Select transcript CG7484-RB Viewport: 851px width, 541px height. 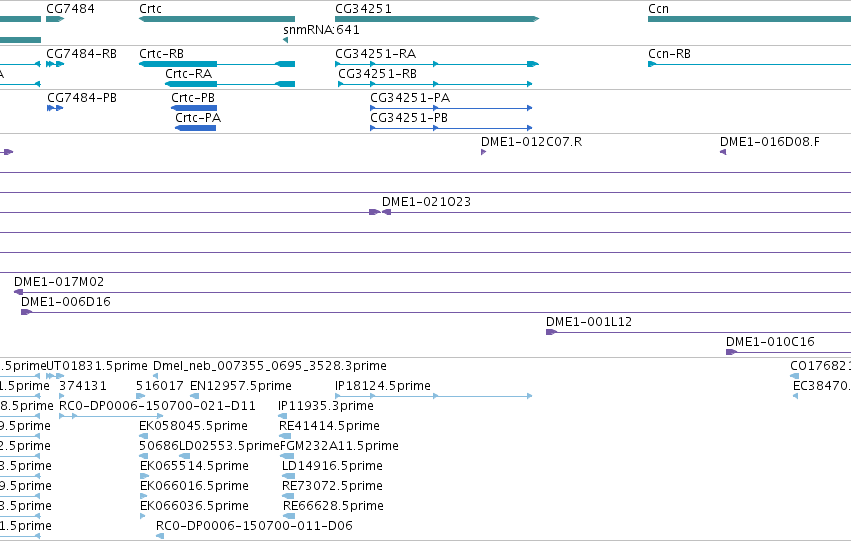(55, 64)
